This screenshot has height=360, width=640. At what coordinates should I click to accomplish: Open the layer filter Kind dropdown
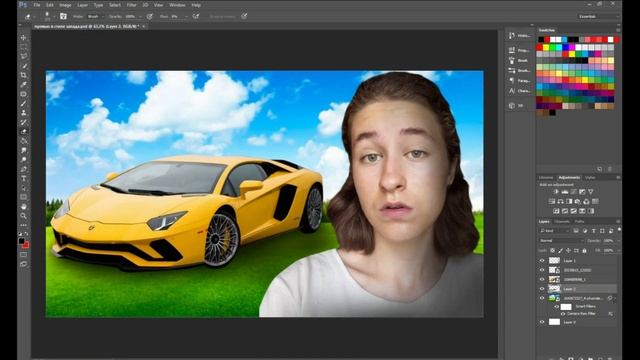(555, 231)
